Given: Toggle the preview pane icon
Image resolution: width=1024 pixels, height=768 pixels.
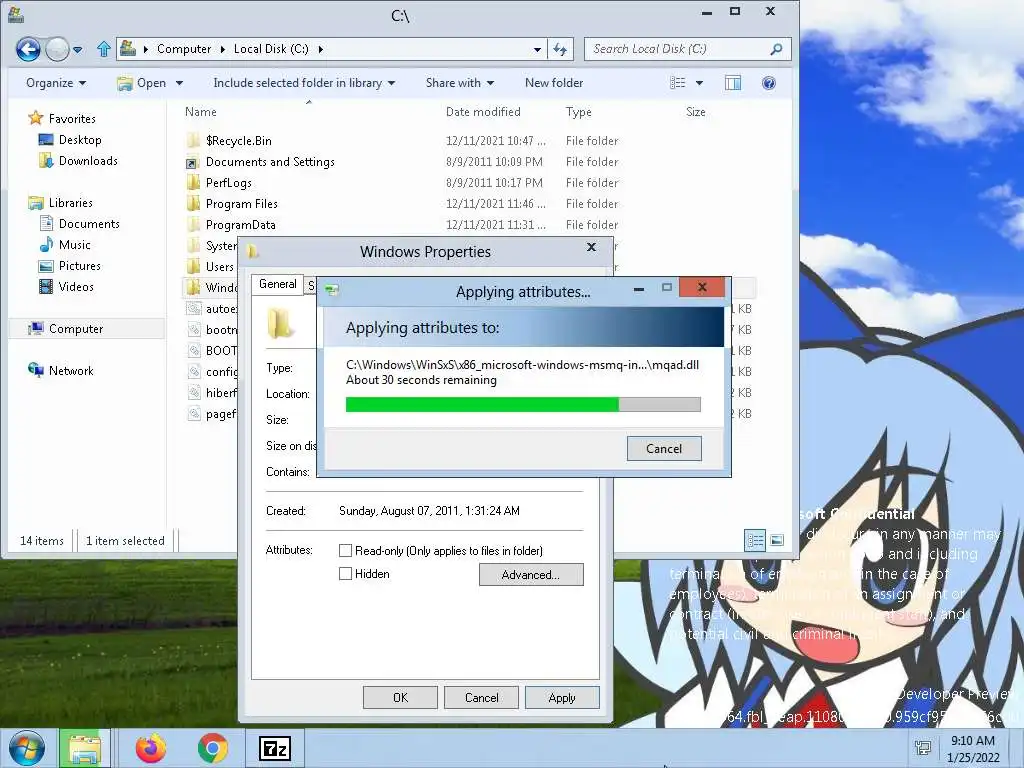Looking at the screenshot, I should pos(733,83).
